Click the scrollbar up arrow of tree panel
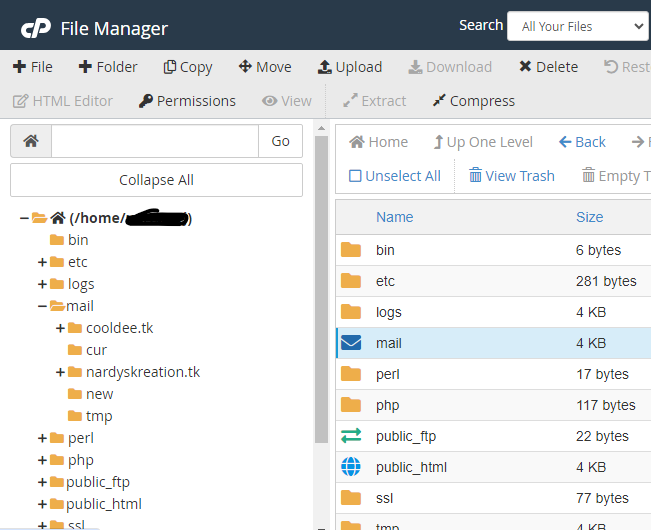This screenshot has height=530, width=651. pyautogui.click(x=321, y=128)
